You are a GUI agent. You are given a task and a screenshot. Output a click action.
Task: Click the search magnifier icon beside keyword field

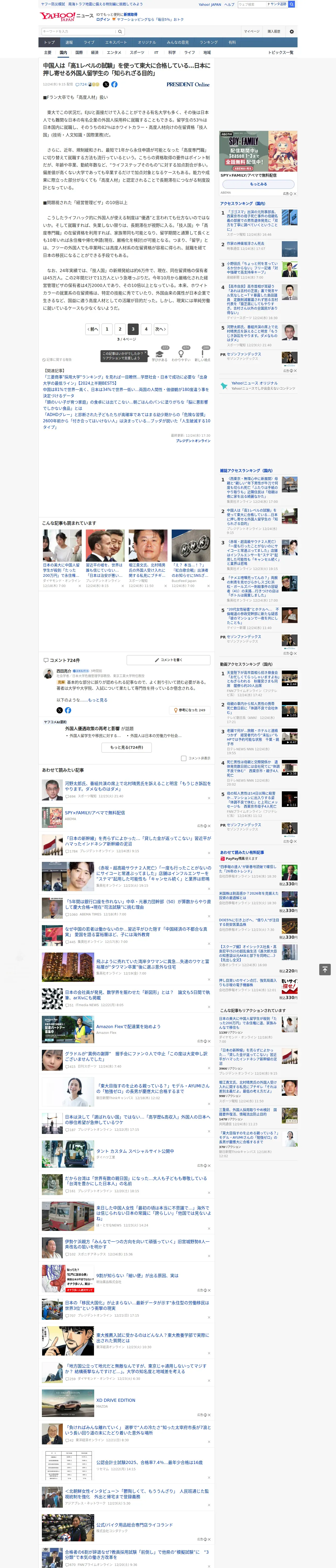(120, 32)
